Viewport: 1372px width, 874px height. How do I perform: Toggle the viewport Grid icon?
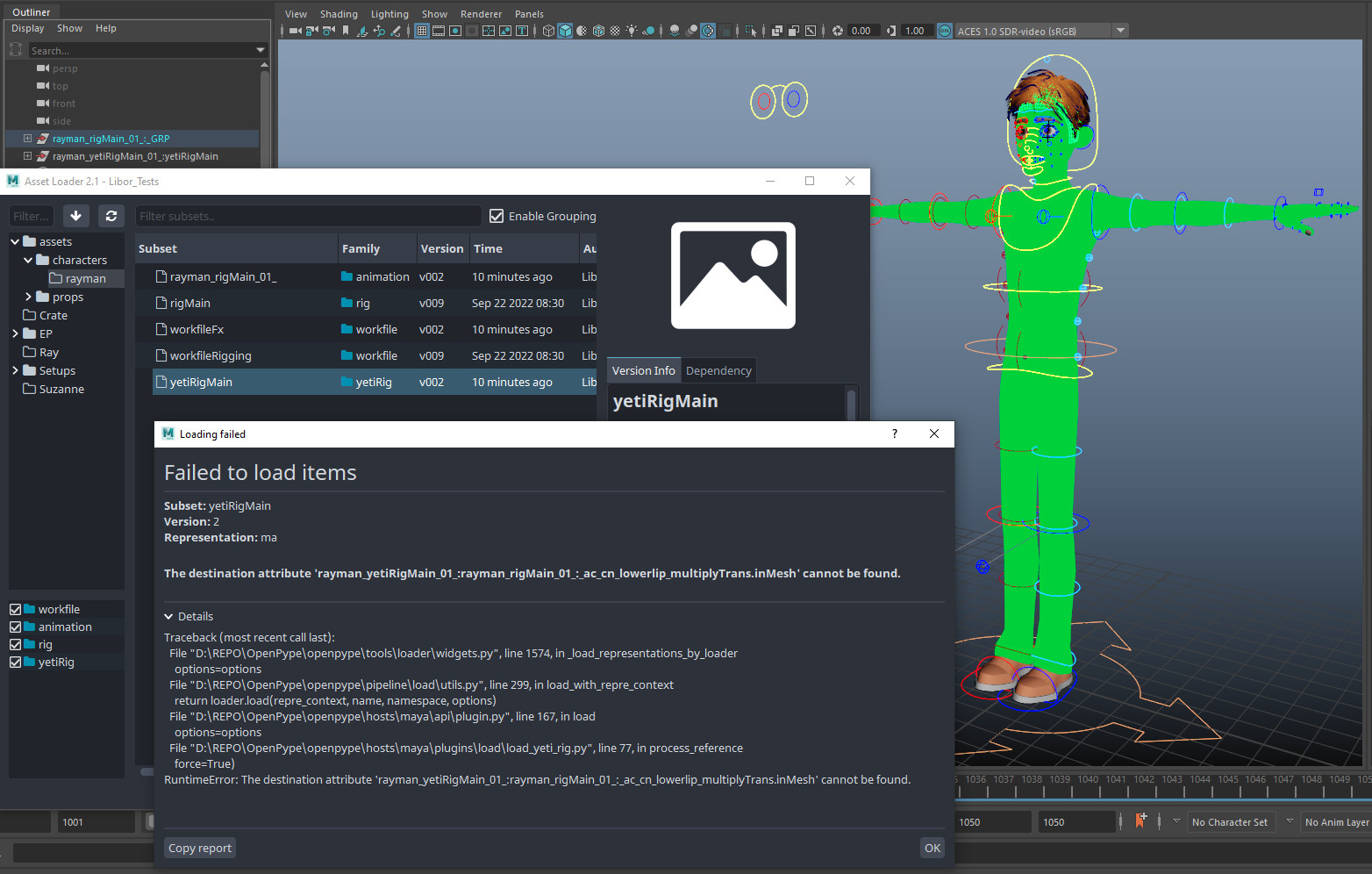422,31
